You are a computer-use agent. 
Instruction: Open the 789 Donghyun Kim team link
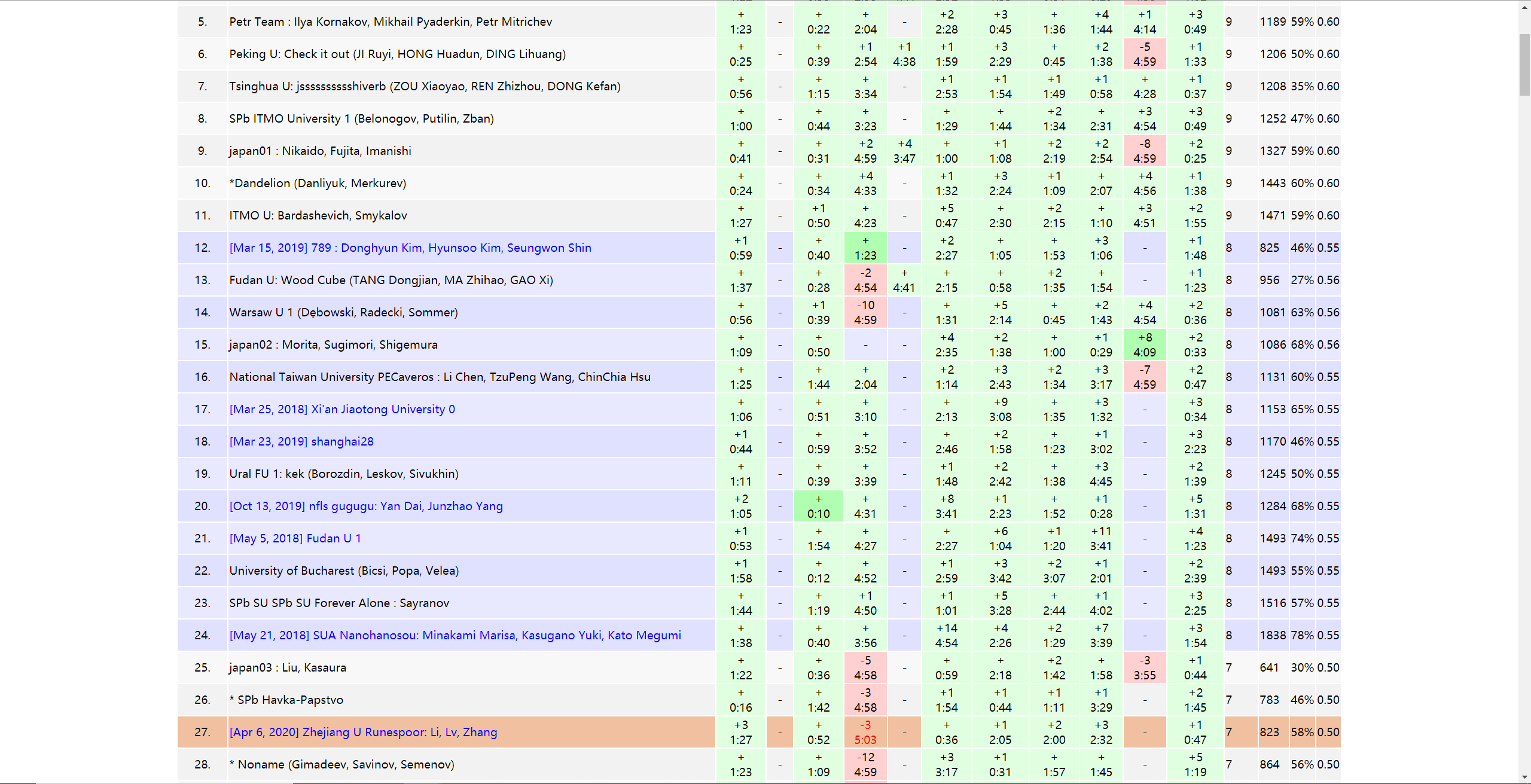click(x=410, y=248)
